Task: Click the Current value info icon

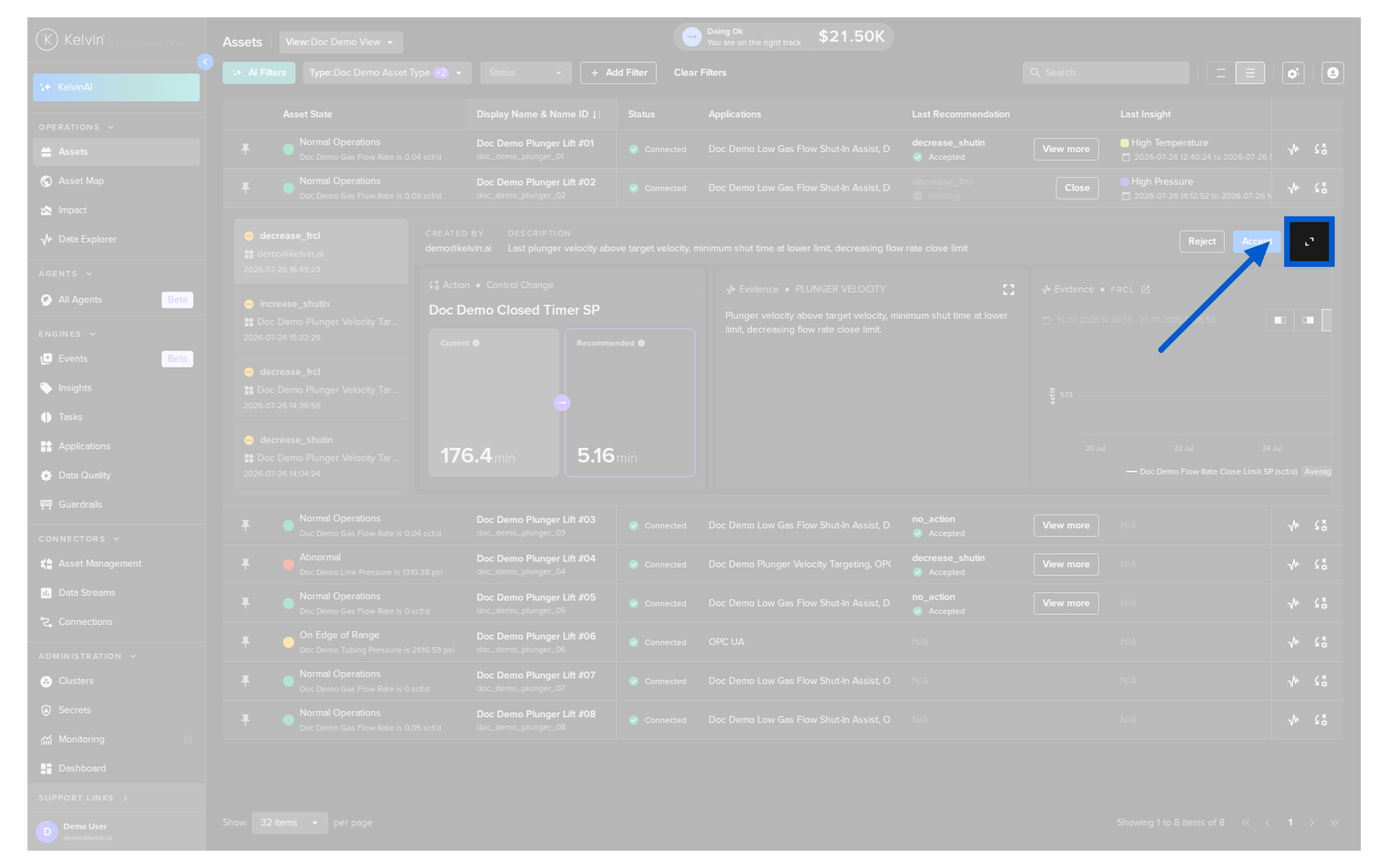Action: [476, 344]
